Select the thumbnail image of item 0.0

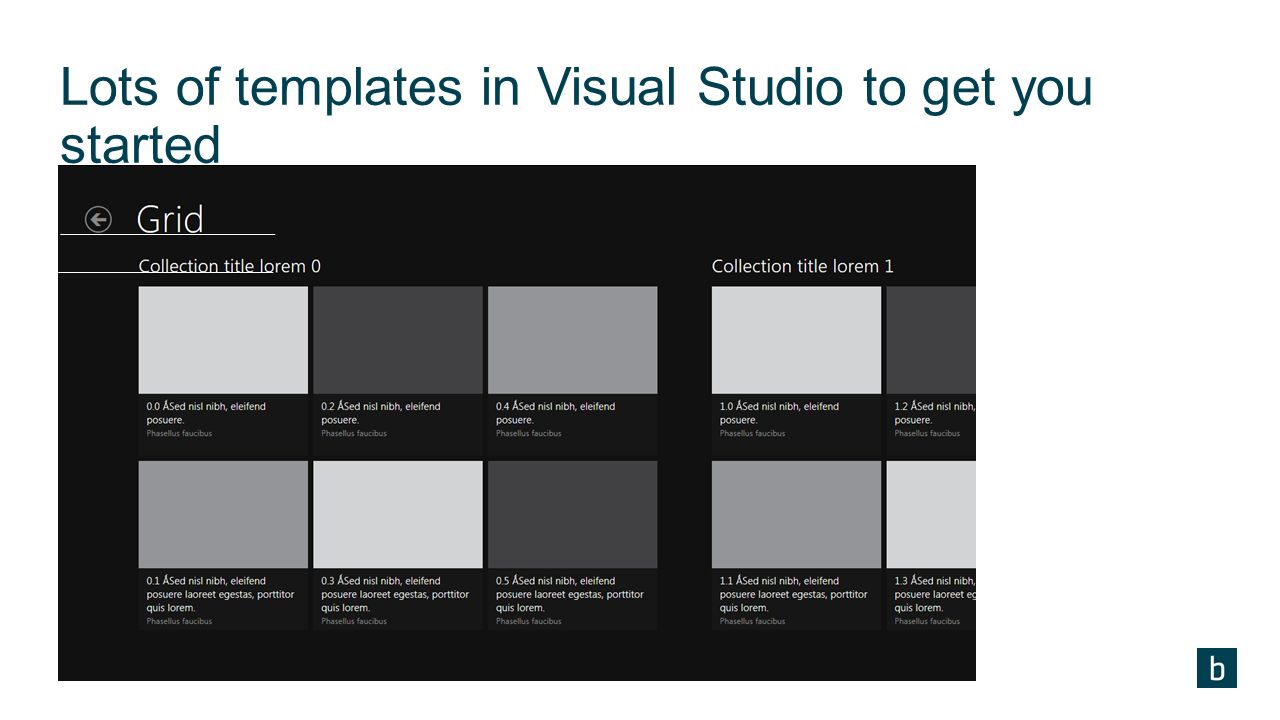[x=223, y=340]
